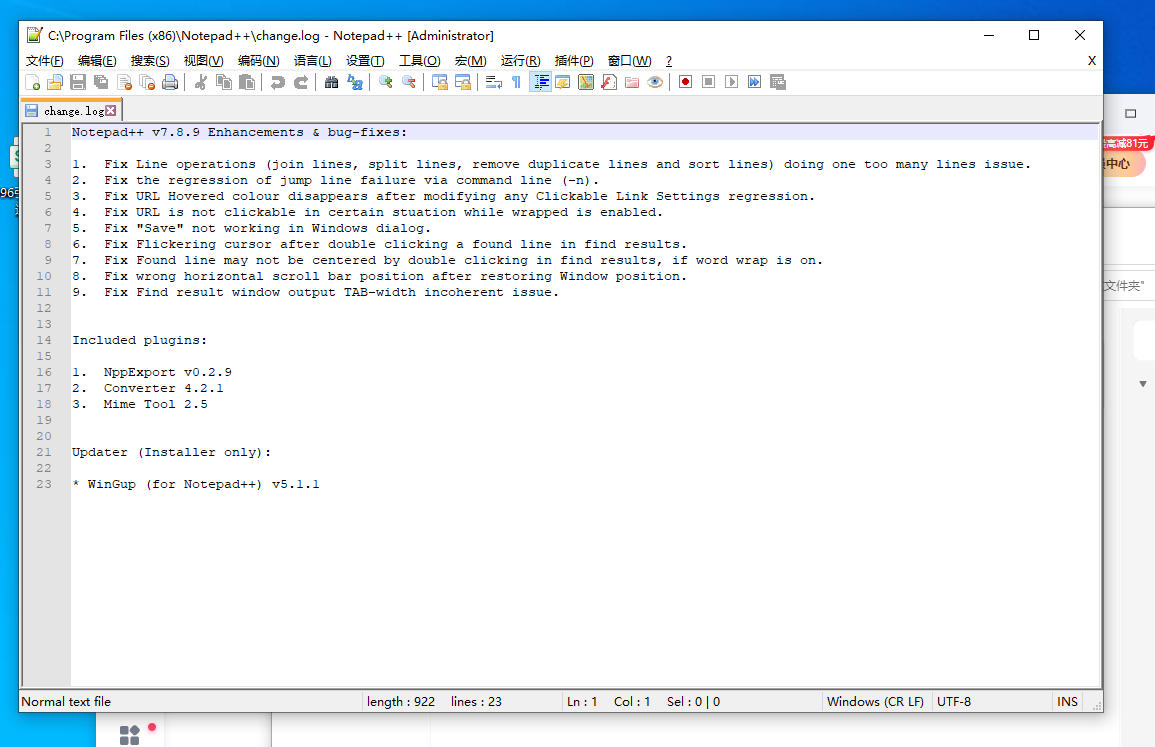Open the 设置(T) menu
1155x747 pixels.
coord(365,60)
